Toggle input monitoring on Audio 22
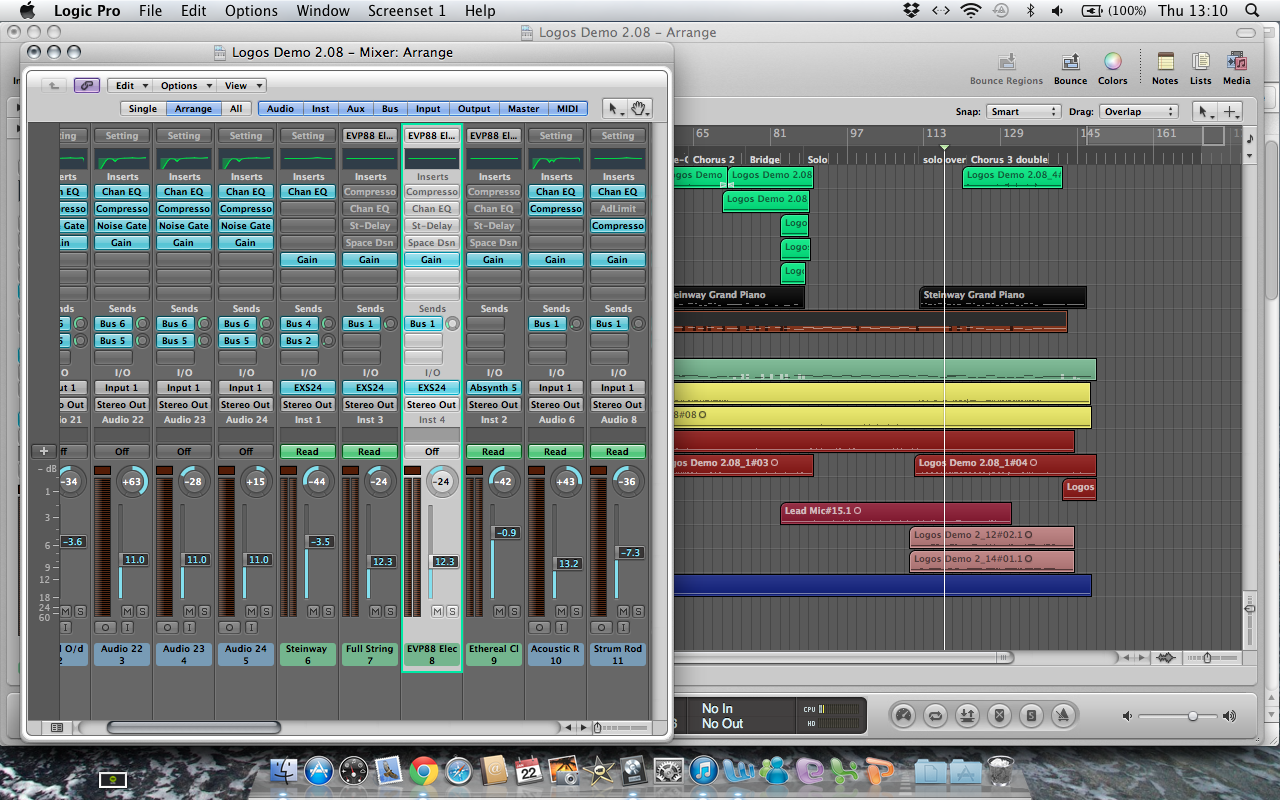1280x800 pixels. (x=128, y=627)
